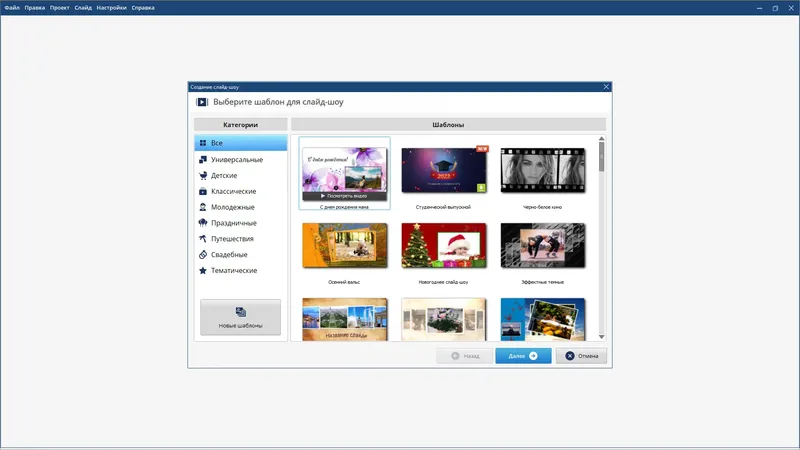Open the Настройки menu
The width and height of the screenshot is (800, 450).
(x=111, y=8)
